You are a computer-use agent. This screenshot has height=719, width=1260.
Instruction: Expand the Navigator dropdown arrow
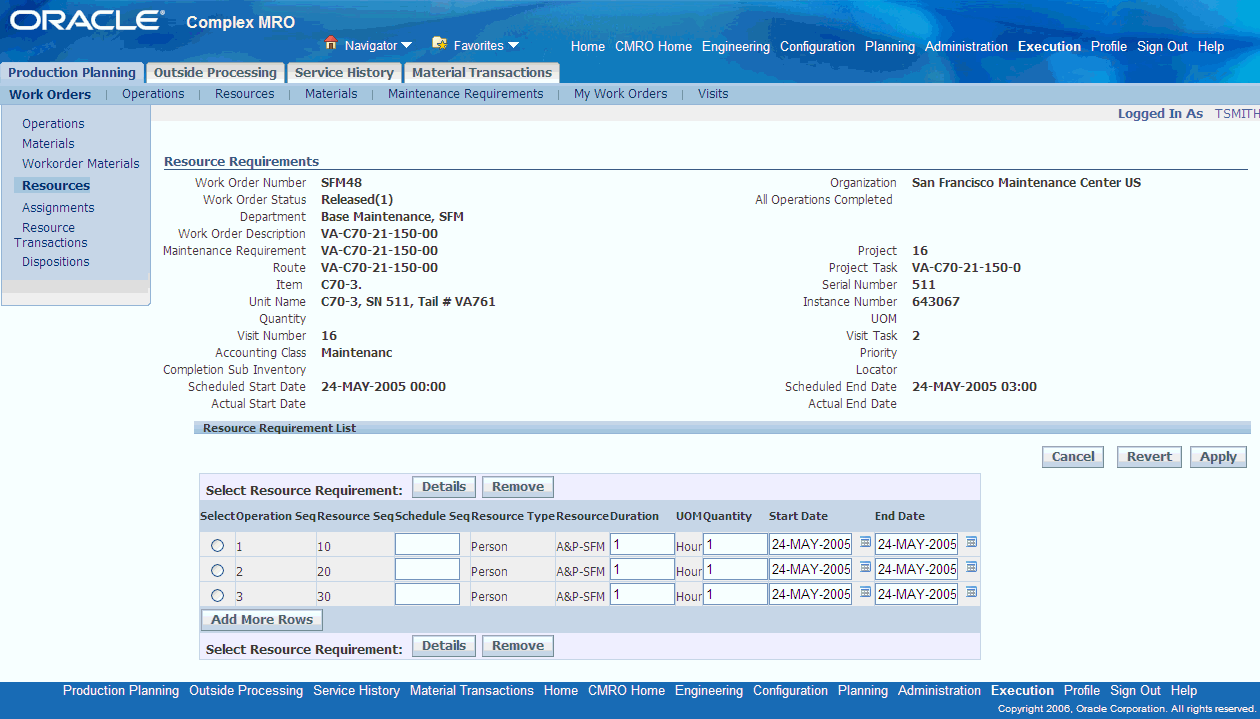406,46
